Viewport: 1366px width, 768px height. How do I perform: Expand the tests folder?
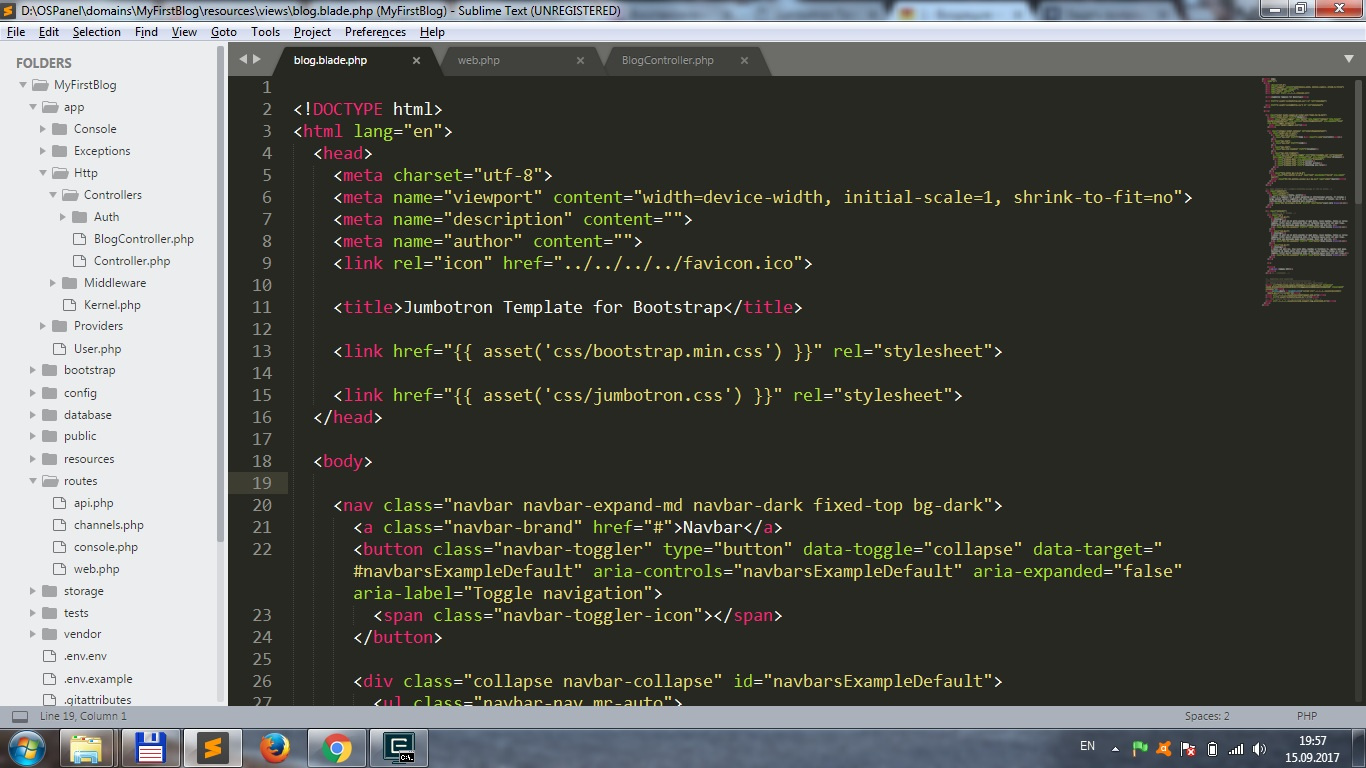[33, 613]
